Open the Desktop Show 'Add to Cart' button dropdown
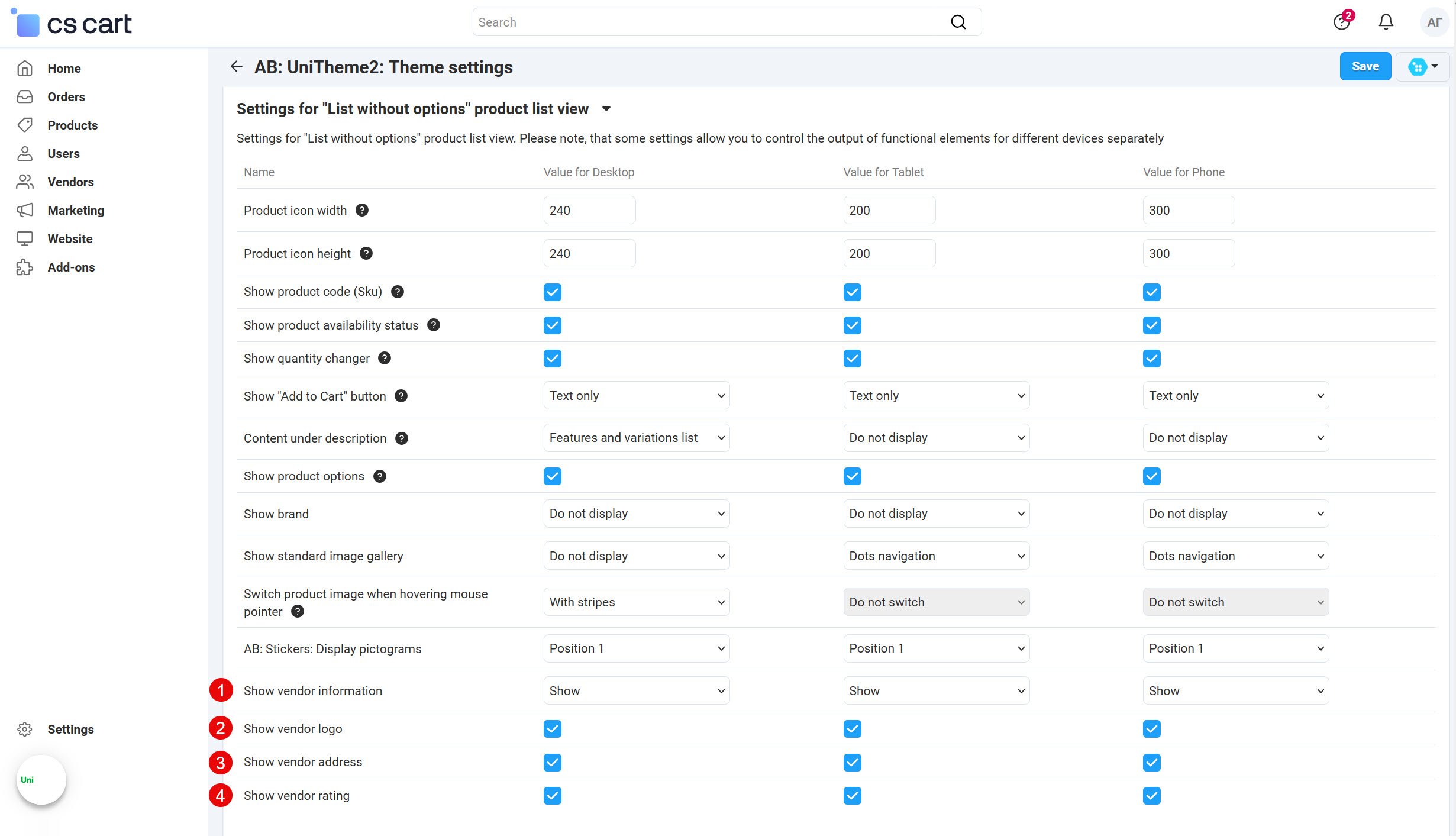The height and width of the screenshot is (836, 1456). tap(636, 395)
